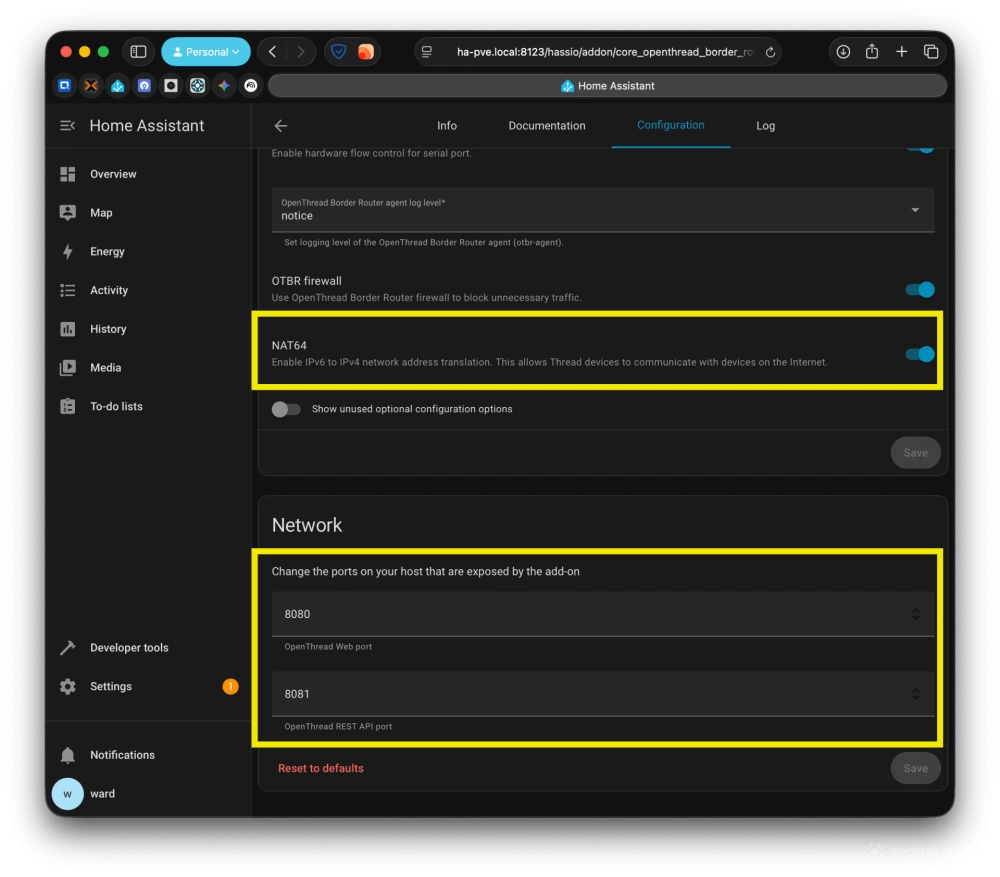Open the History chart icon
The height and width of the screenshot is (877, 1000).
(x=68, y=329)
